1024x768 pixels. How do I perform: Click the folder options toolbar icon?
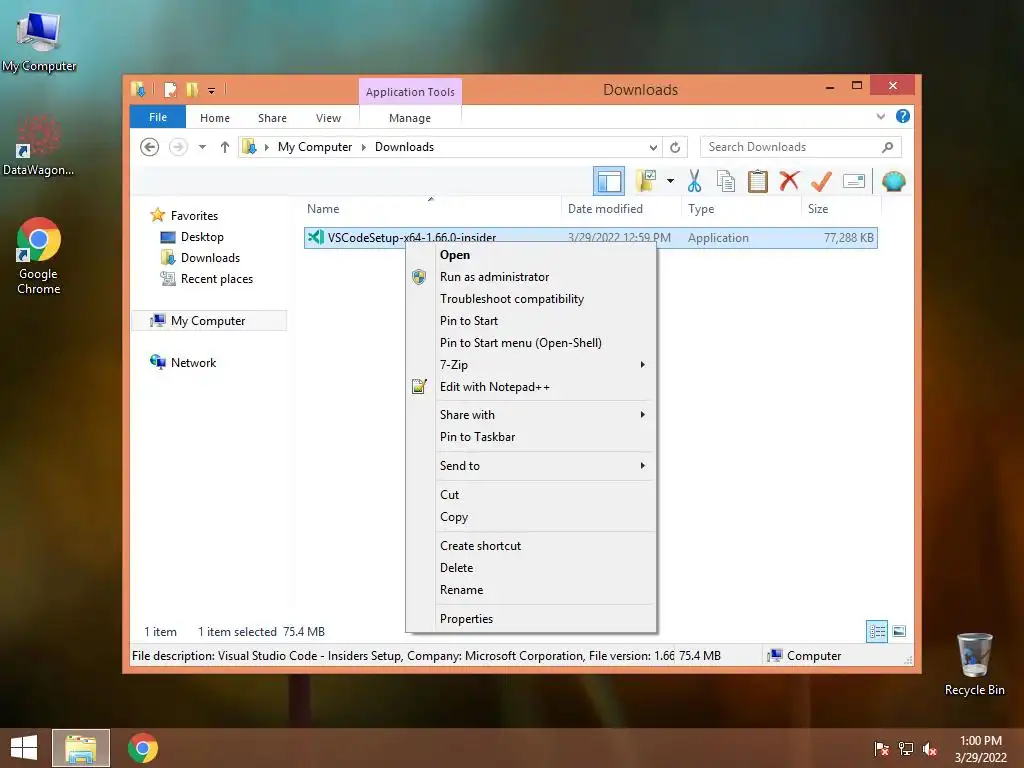coord(646,181)
